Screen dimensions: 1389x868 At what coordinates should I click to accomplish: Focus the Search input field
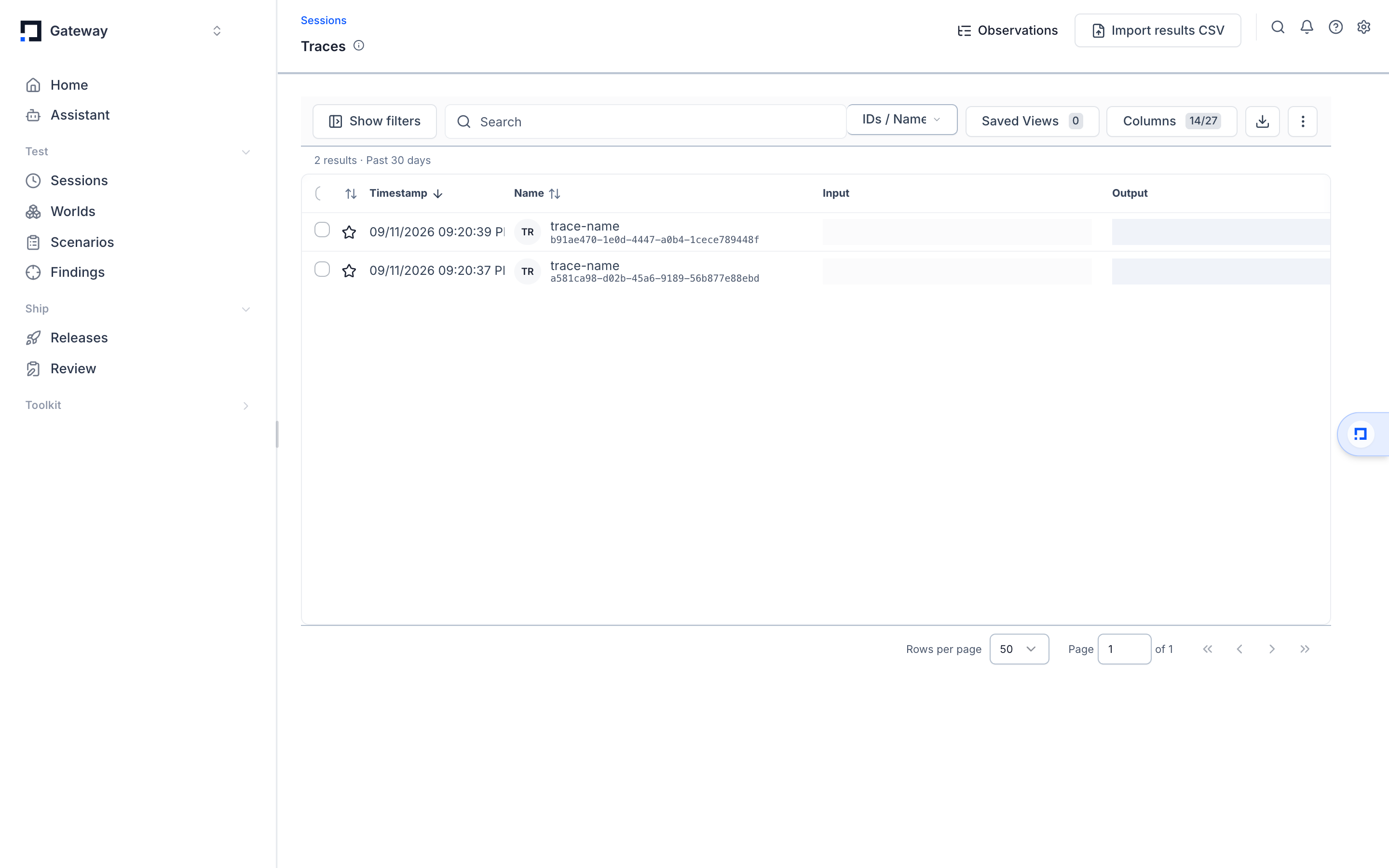pyautogui.click(x=645, y=122)
